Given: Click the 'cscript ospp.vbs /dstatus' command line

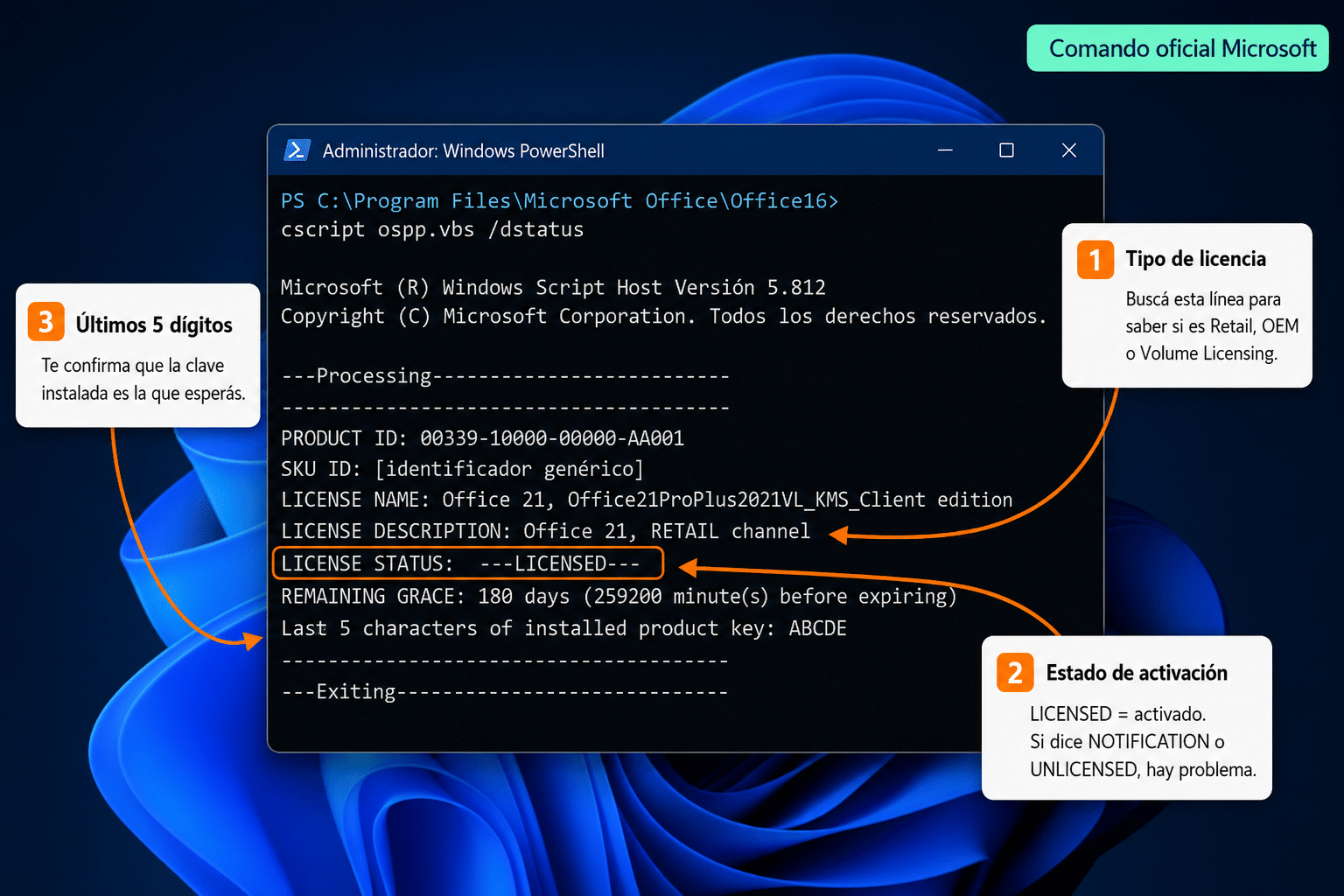Looking at the screenshot, I should point(431,229).
